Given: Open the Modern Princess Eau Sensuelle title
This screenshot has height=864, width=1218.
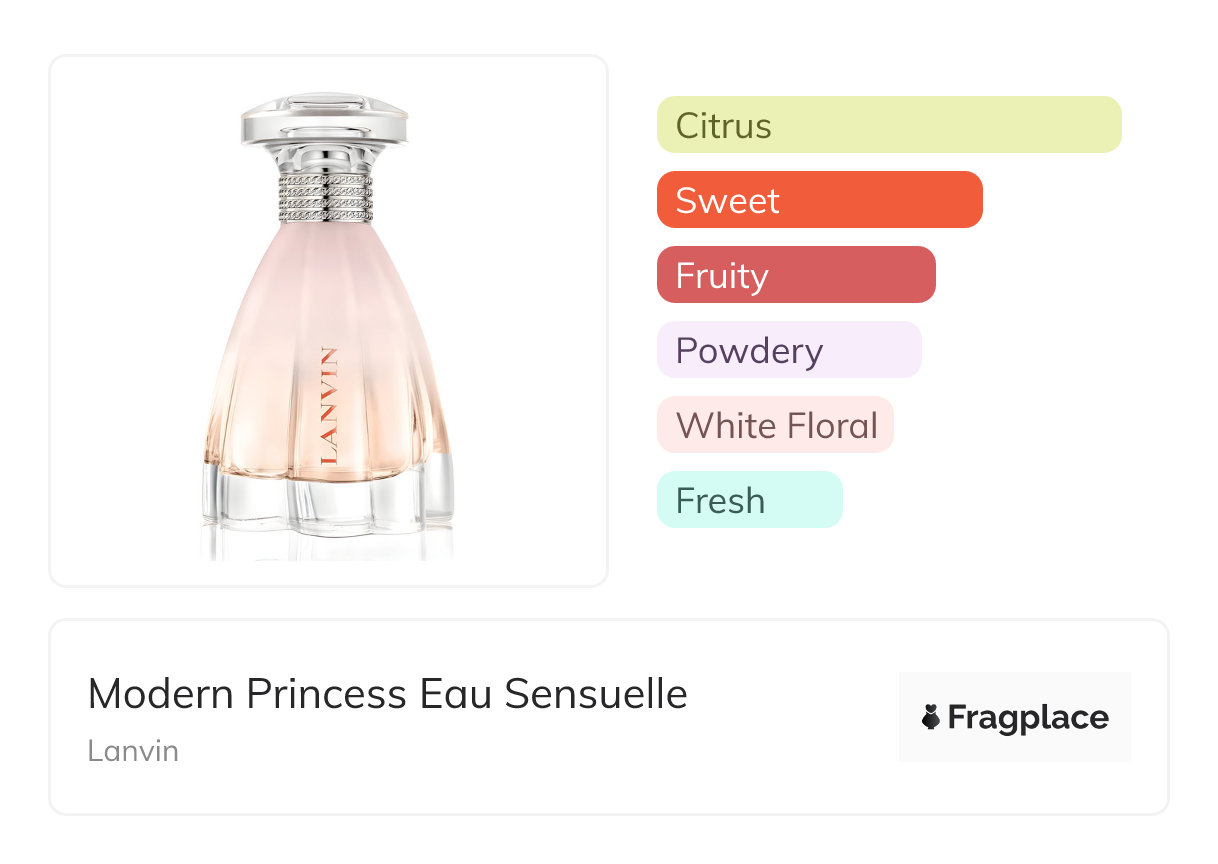Looking at the screenshot, I should (x=387, y=694).
